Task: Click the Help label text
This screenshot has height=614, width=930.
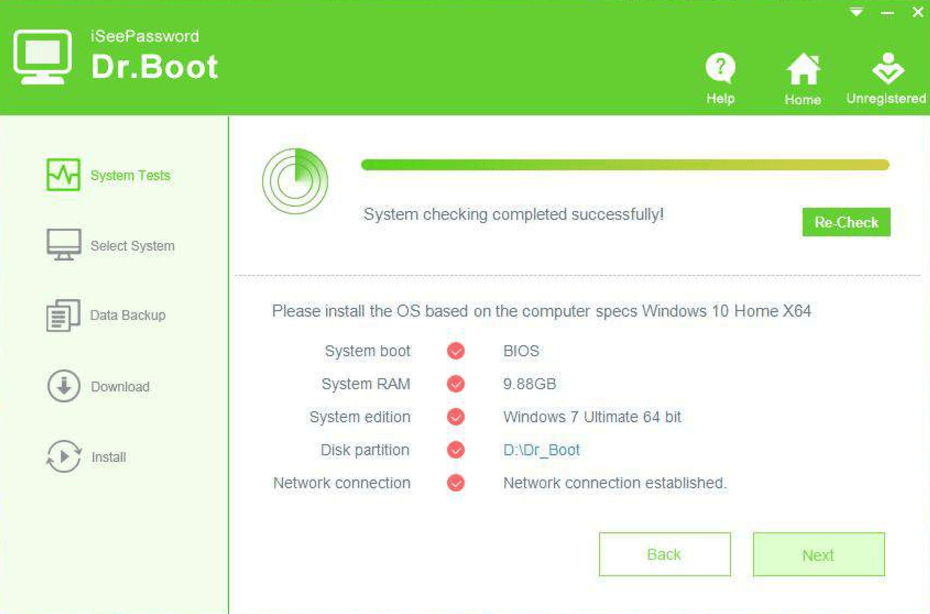Action: click(720, 98)
